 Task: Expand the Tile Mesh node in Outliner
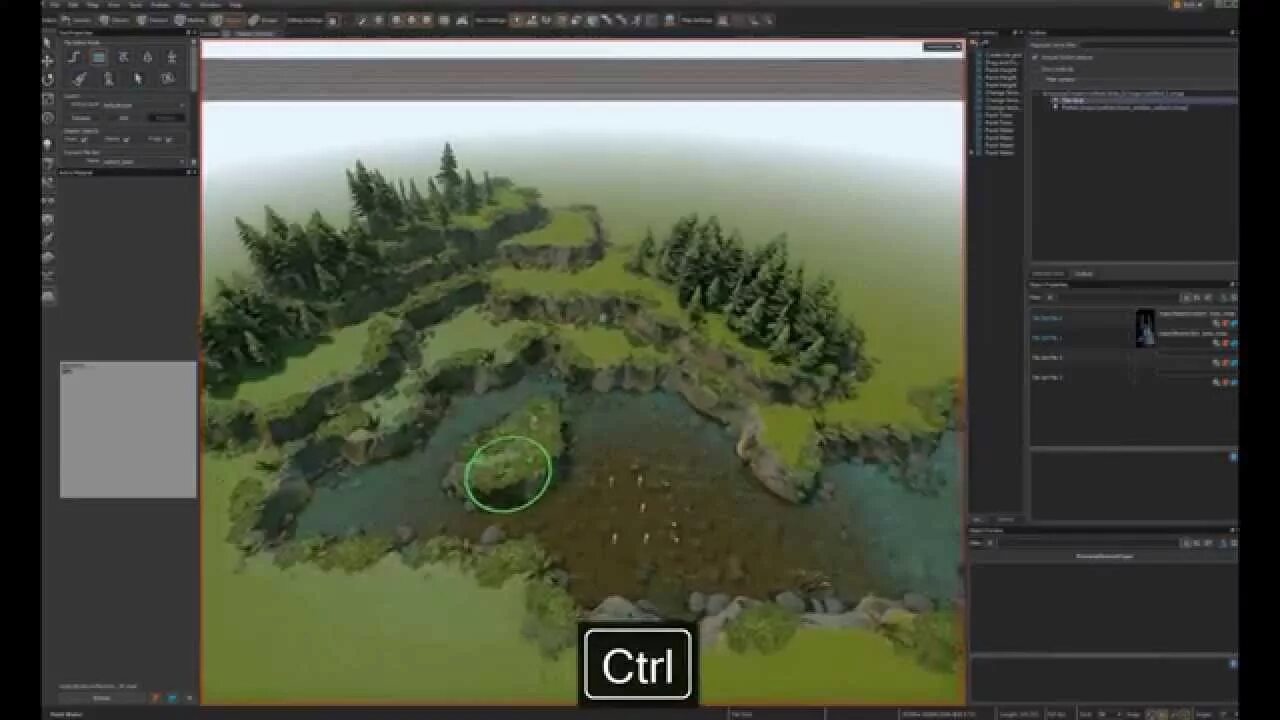[1055, 100]
